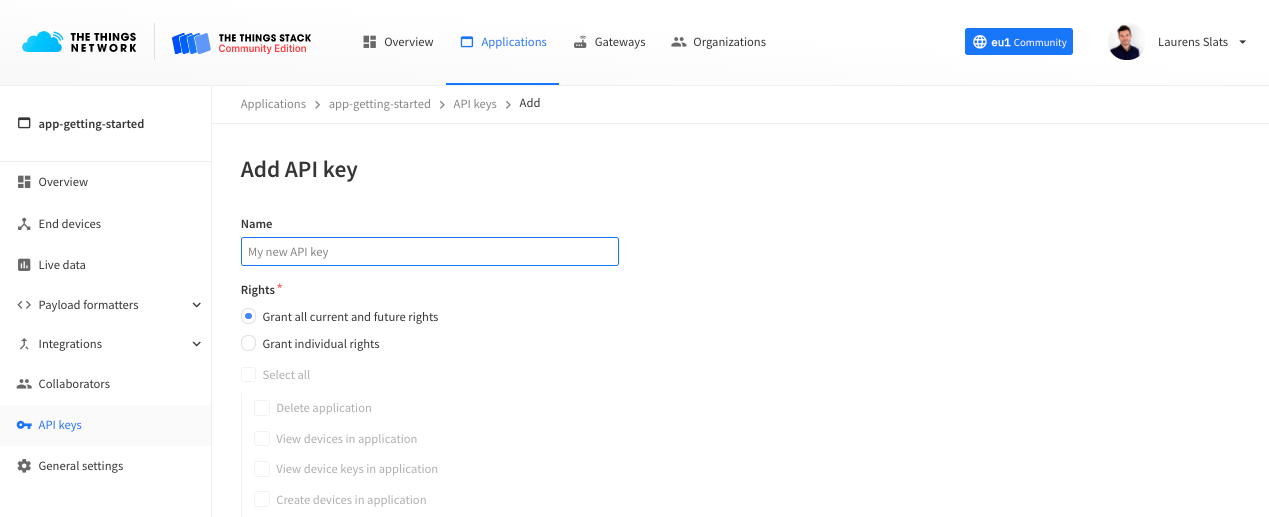The image size is (1269, 517).
Task: Click the API keys key icon
Action: coord(24,425)
